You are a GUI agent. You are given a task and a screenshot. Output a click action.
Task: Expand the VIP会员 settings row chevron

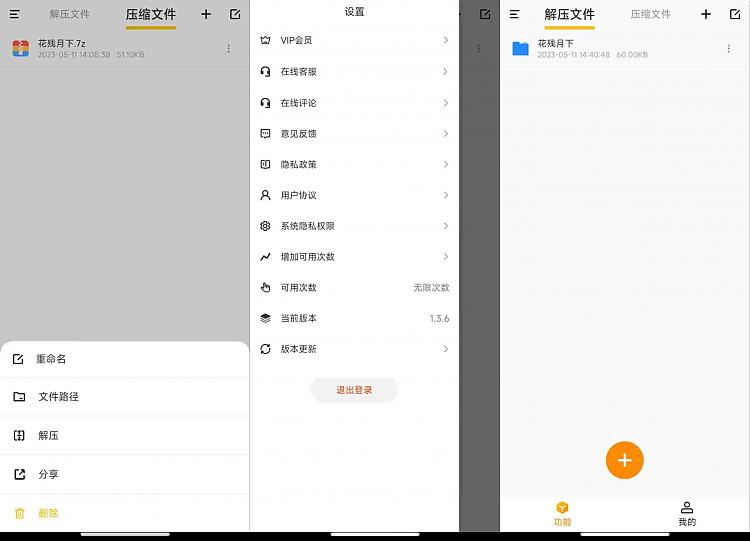(x=445, y=40)
